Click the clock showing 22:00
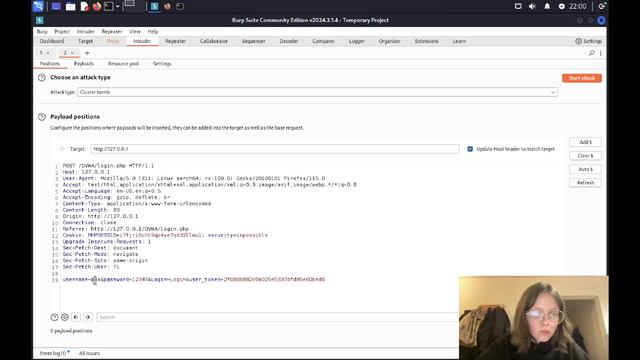The height and width of the screenshot is (360, 640). pyautogui.click(x=578, y=7)
